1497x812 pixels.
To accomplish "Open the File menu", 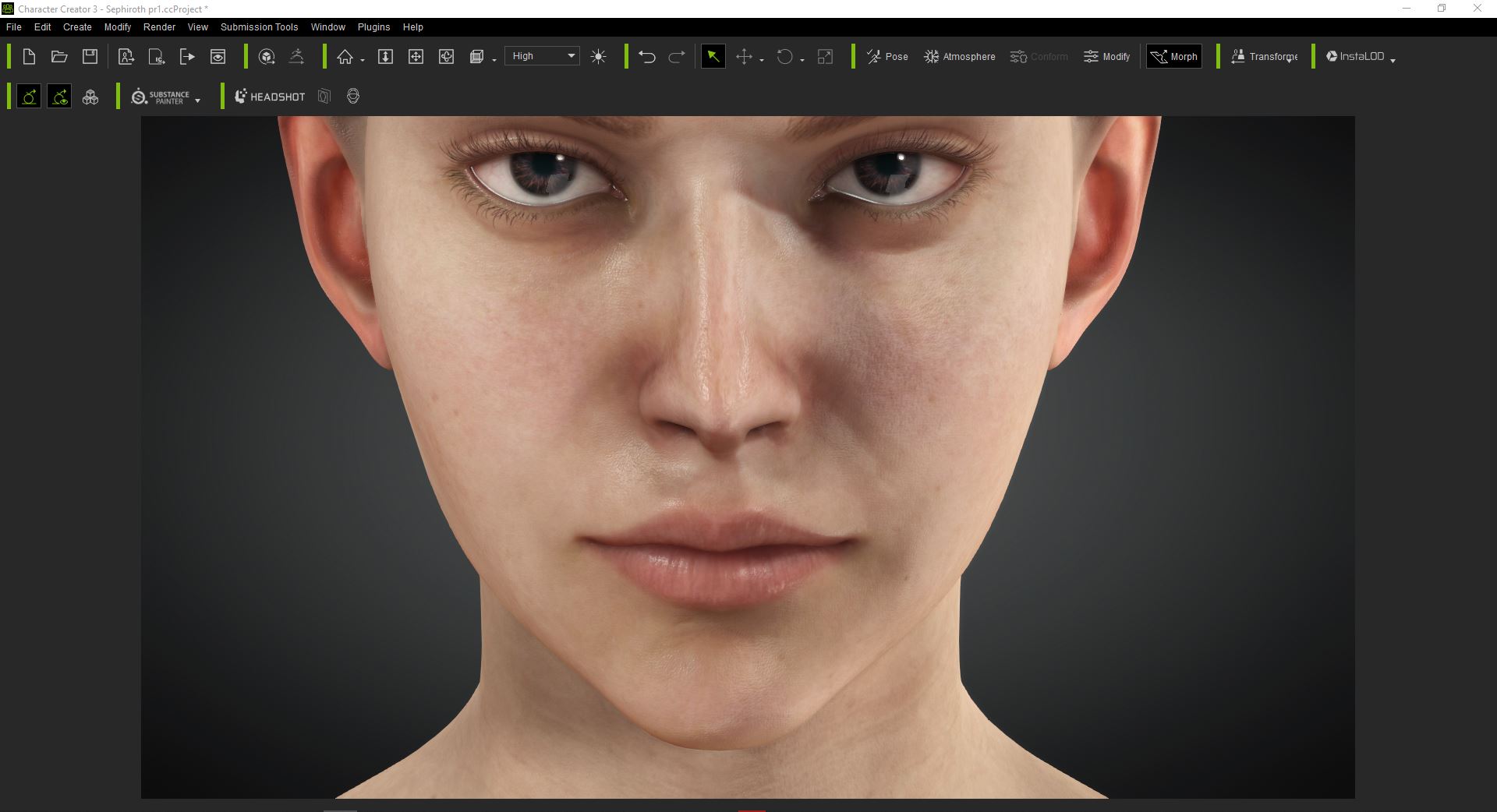I will (x=14, y=26).
